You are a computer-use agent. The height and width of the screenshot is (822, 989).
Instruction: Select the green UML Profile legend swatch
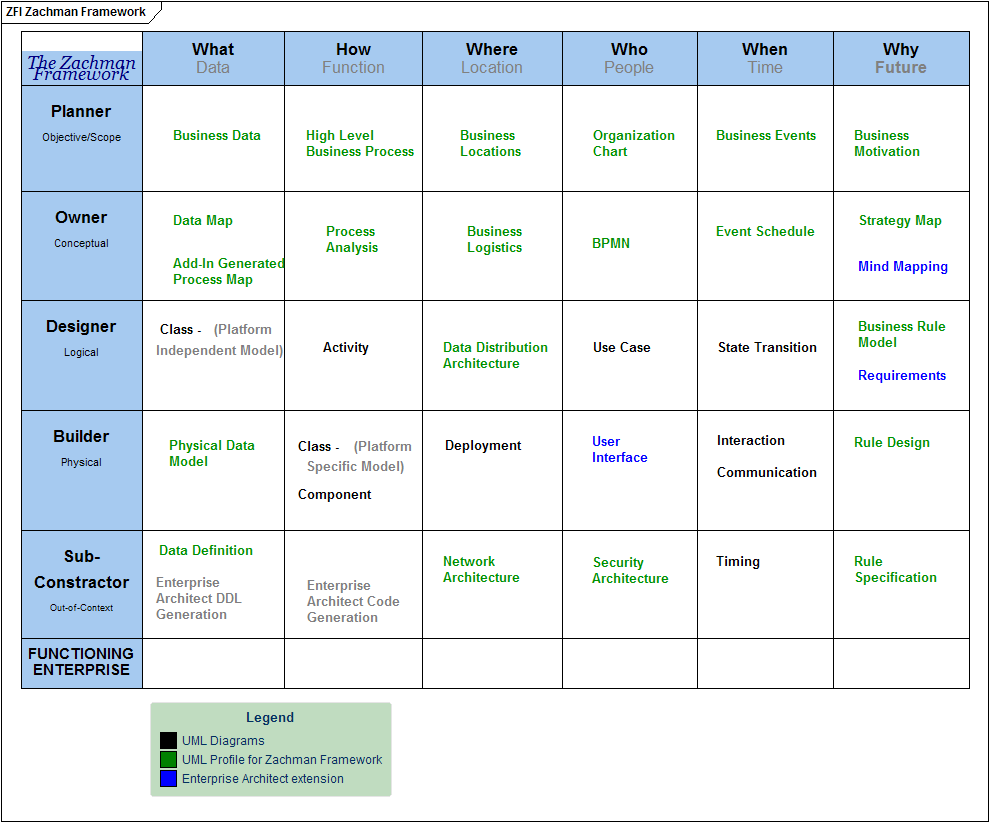click(x=168, y=760)
